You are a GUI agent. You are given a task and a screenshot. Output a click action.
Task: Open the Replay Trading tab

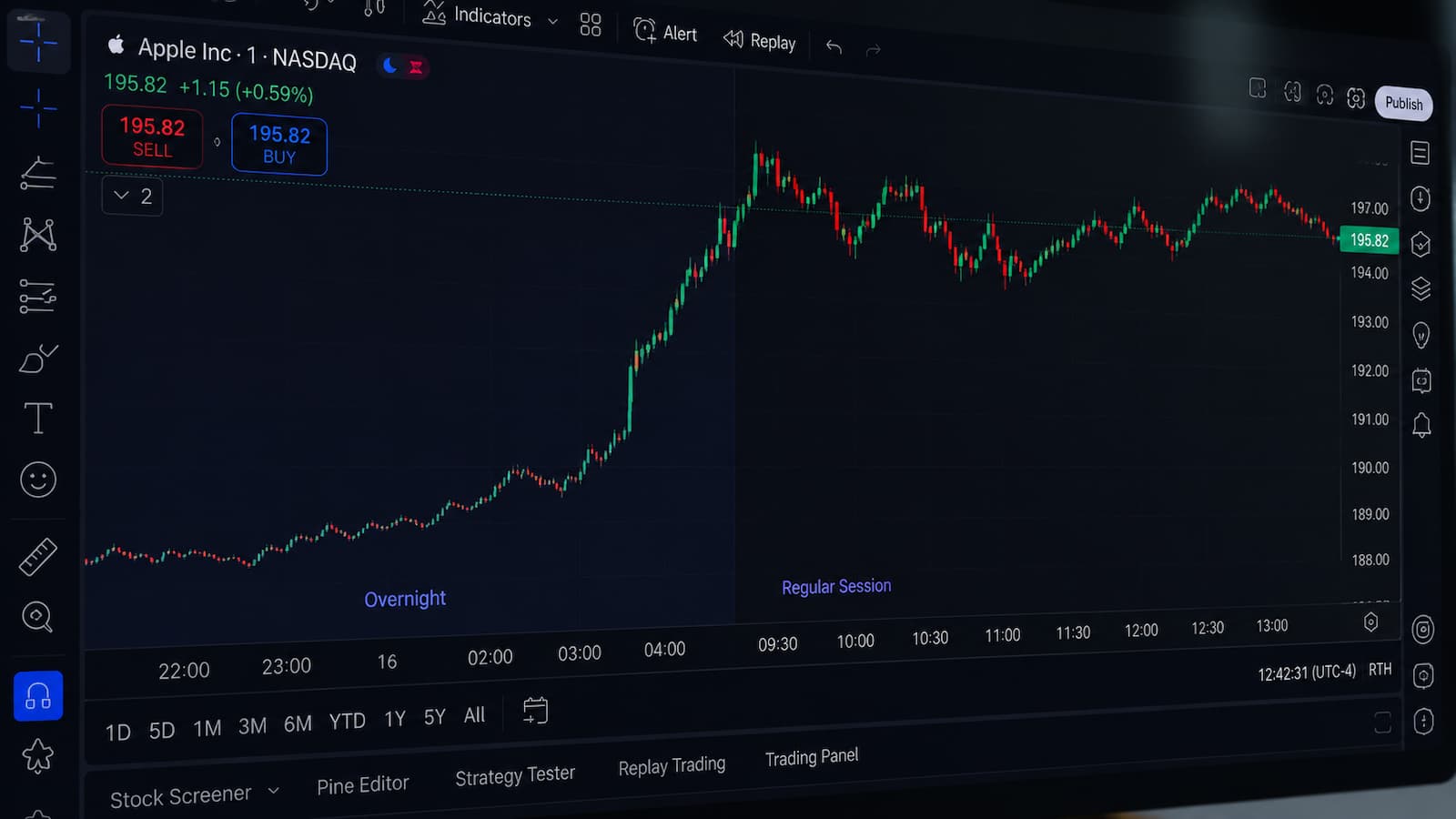pyautogui.click(x=672, y=765)
